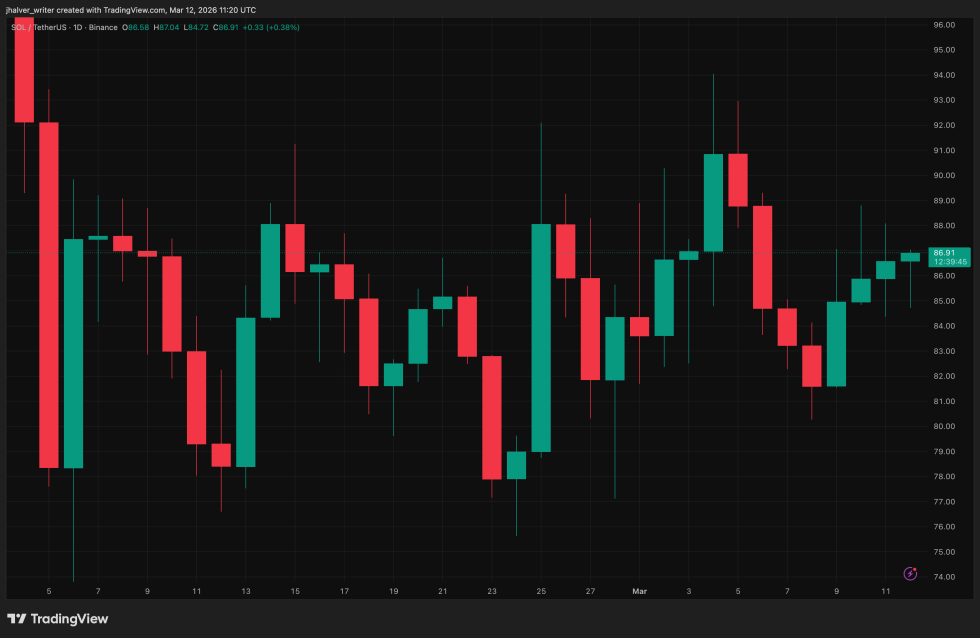Screen dimensions: 980x638
Task: Click the legend's green +0.33 (+0.38%) change value
Action: [x=270, y=27]
